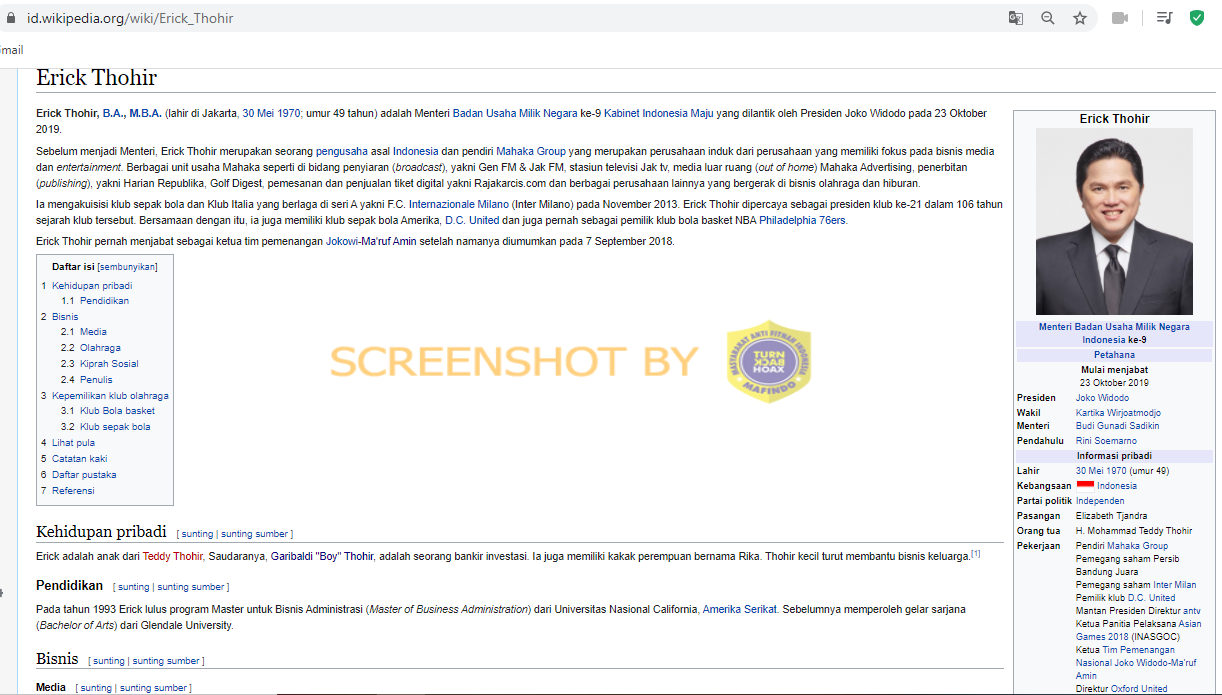This screenshot has width=1222, height=695.
Task: Click 30 Mei 1970 birth date in infobox
Action: (x=1100, y=470)
